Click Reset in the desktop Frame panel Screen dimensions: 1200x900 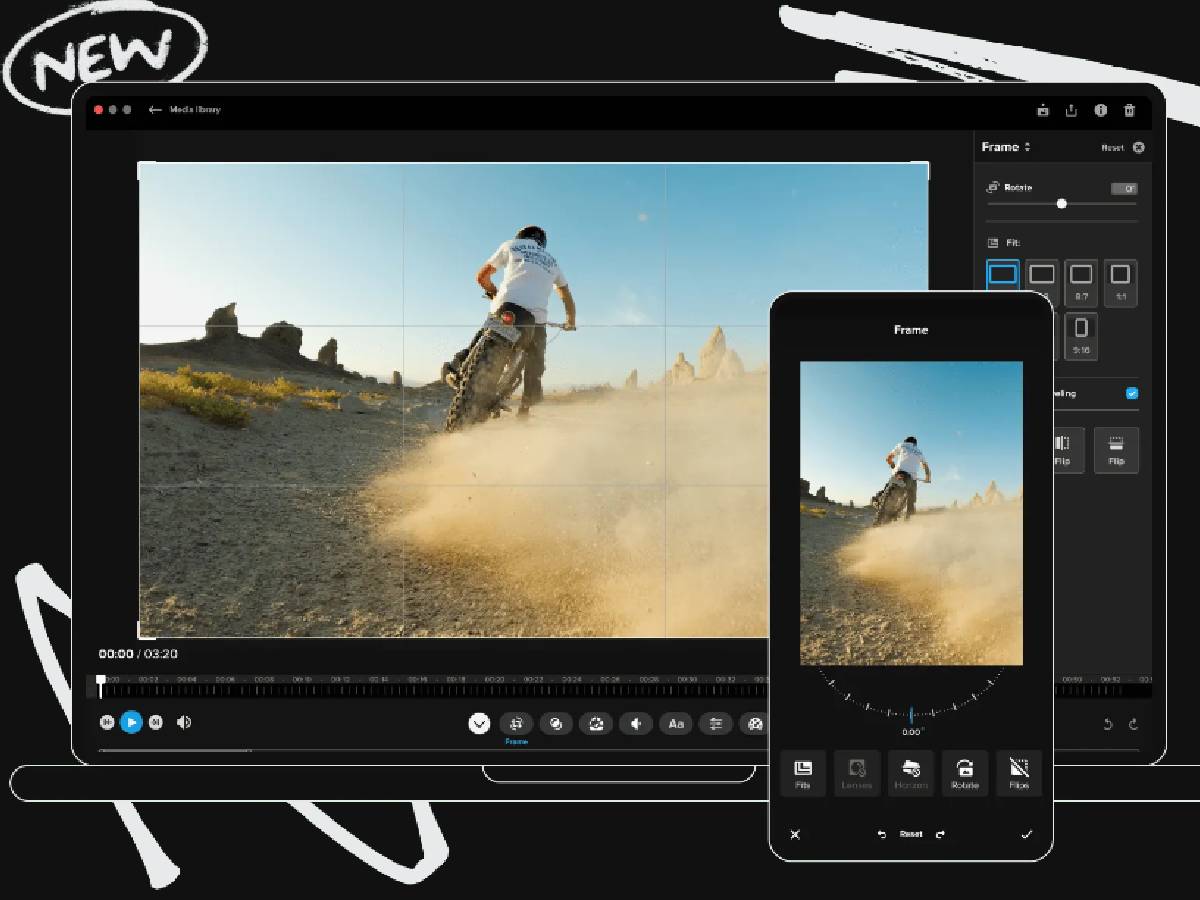[x=1112, y=148]
